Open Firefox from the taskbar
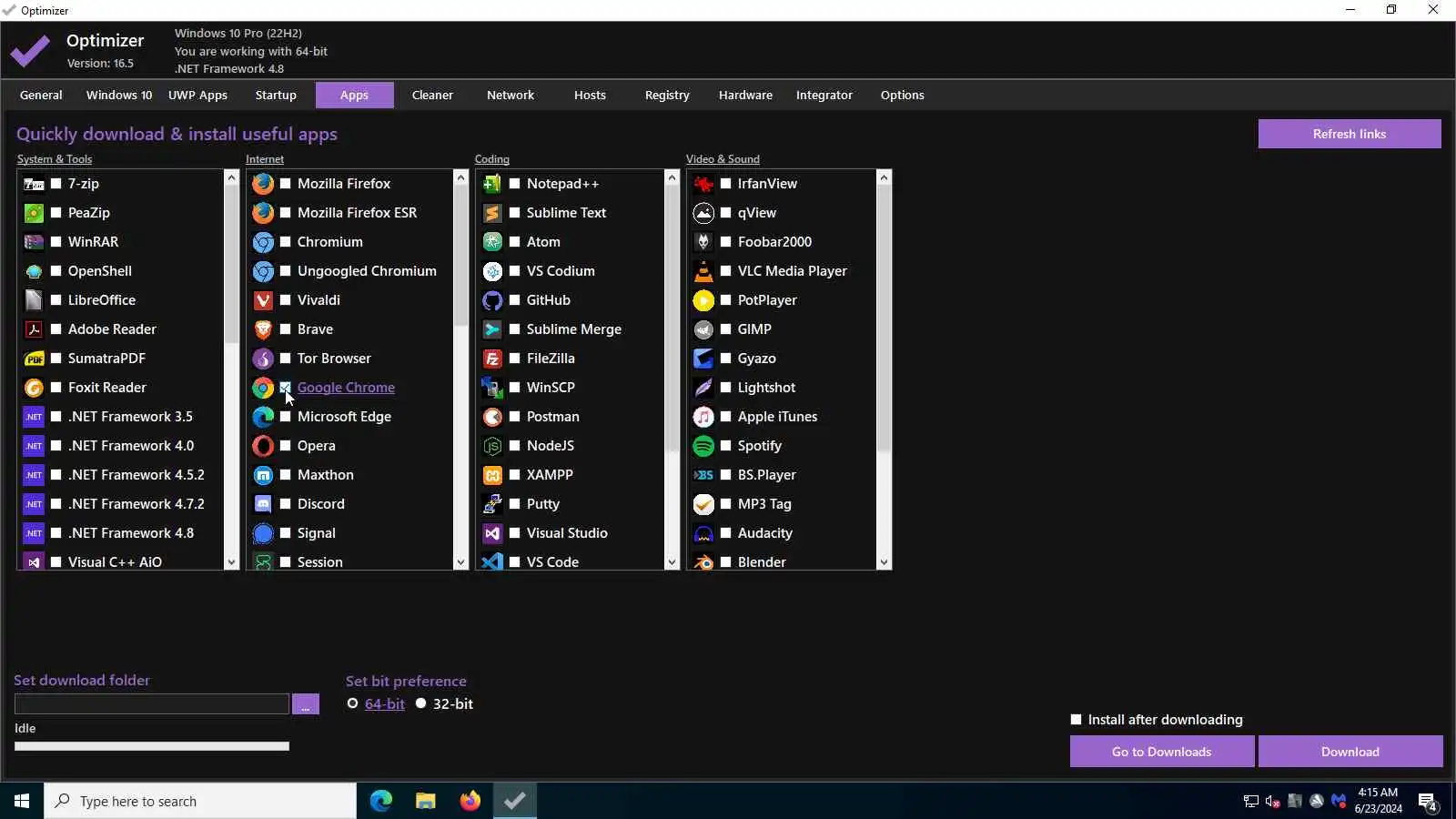1456x819 pixels. click(470, 801)
